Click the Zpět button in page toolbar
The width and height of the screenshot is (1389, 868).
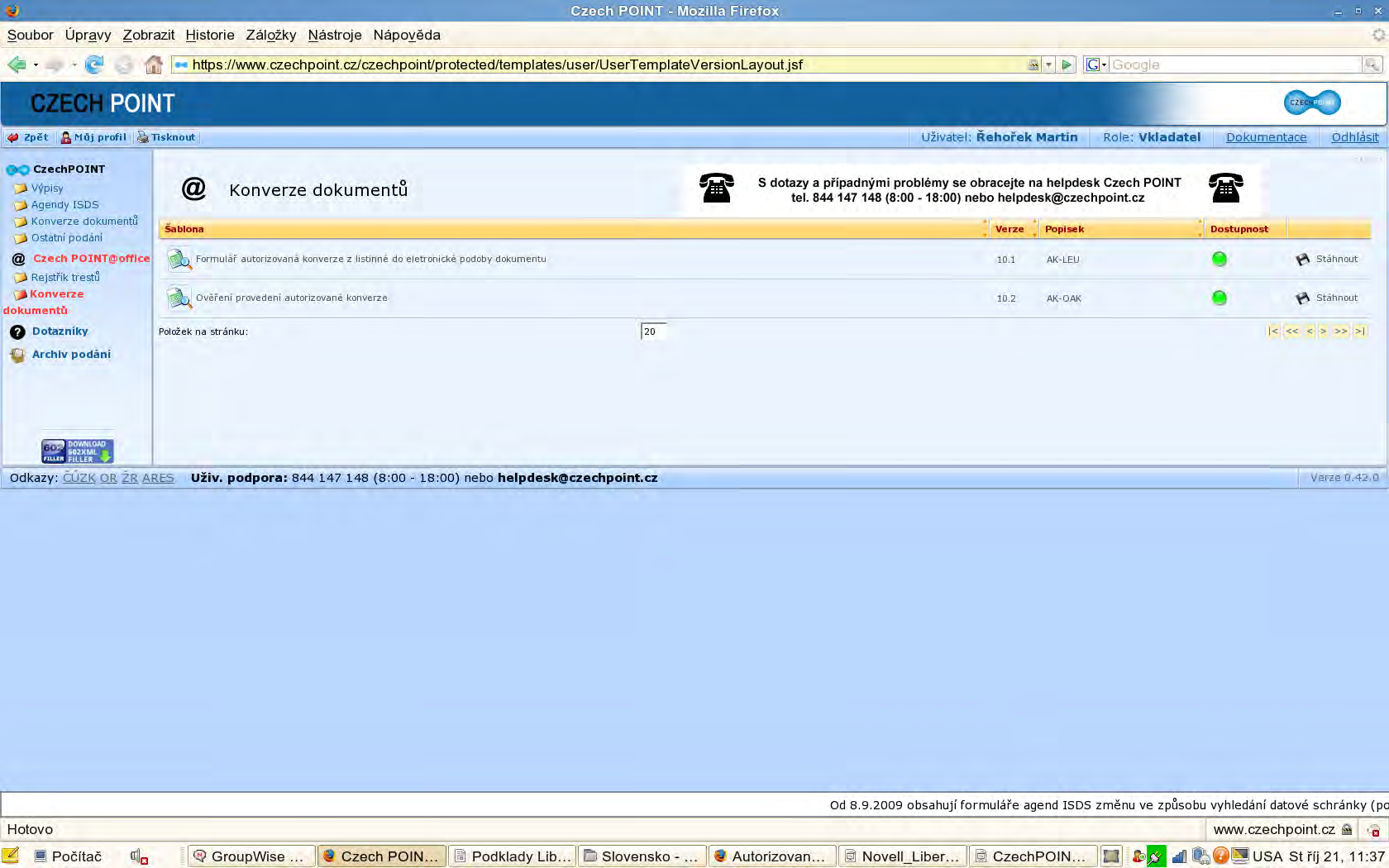[28, 137]
